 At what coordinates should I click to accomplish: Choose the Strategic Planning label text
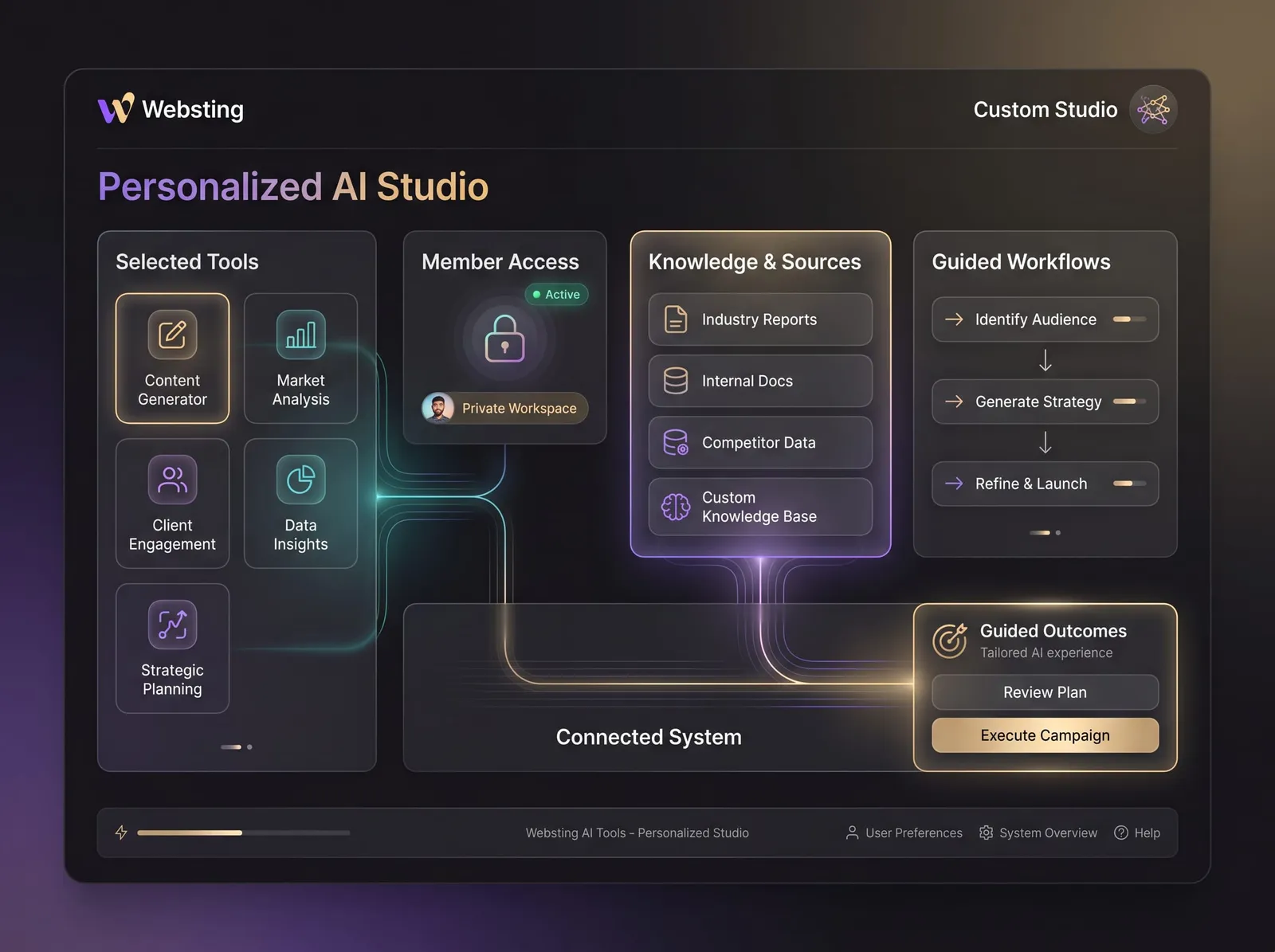click(x=172, y=680)
